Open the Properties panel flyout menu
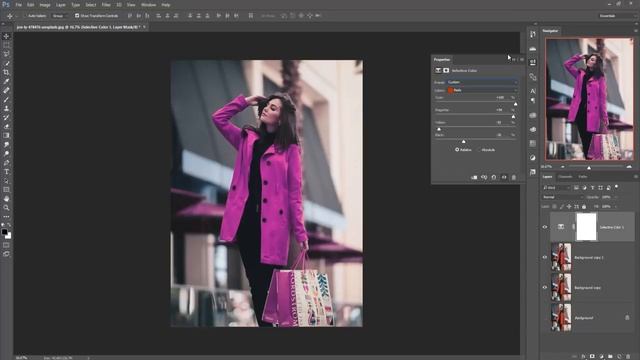640x360 pixels. pos(522,60)
